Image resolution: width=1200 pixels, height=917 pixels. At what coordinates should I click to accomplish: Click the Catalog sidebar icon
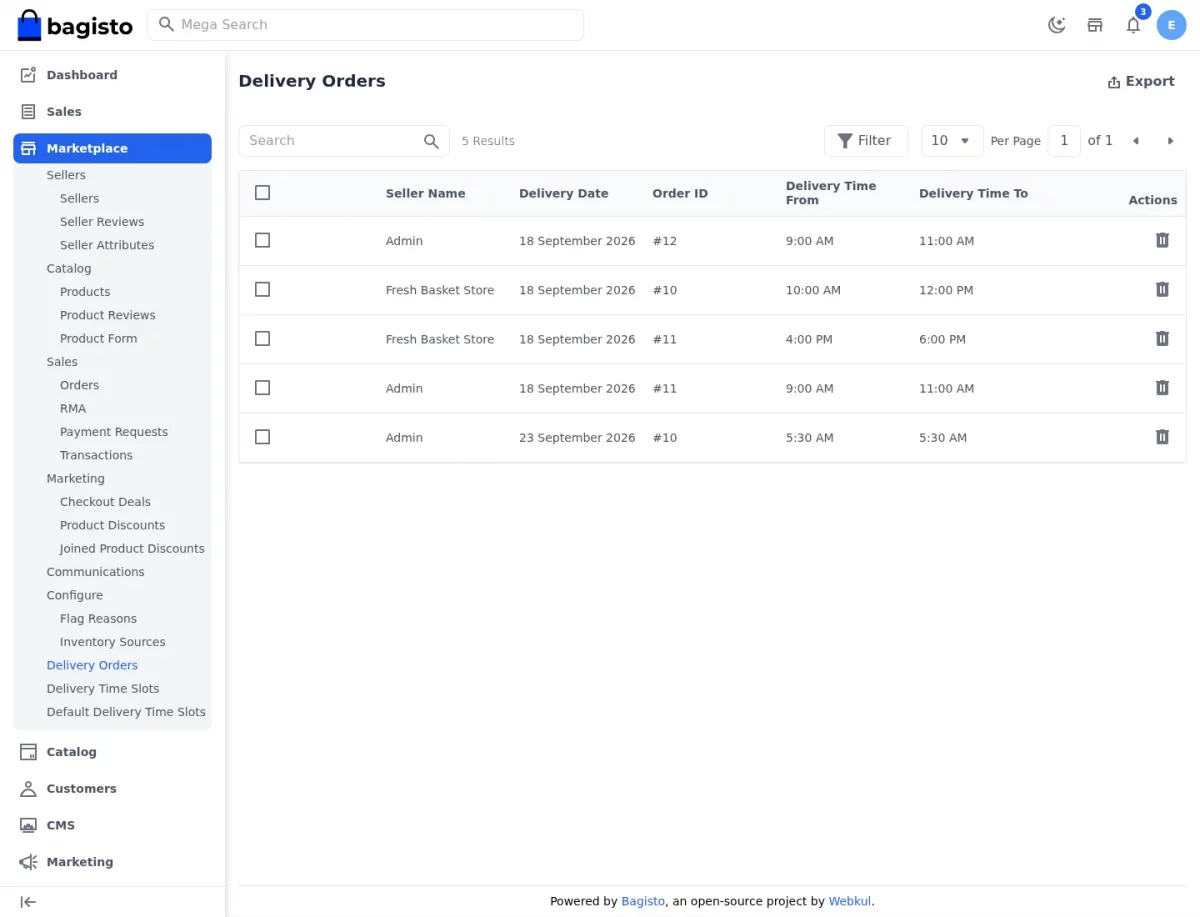coord(28,752)
